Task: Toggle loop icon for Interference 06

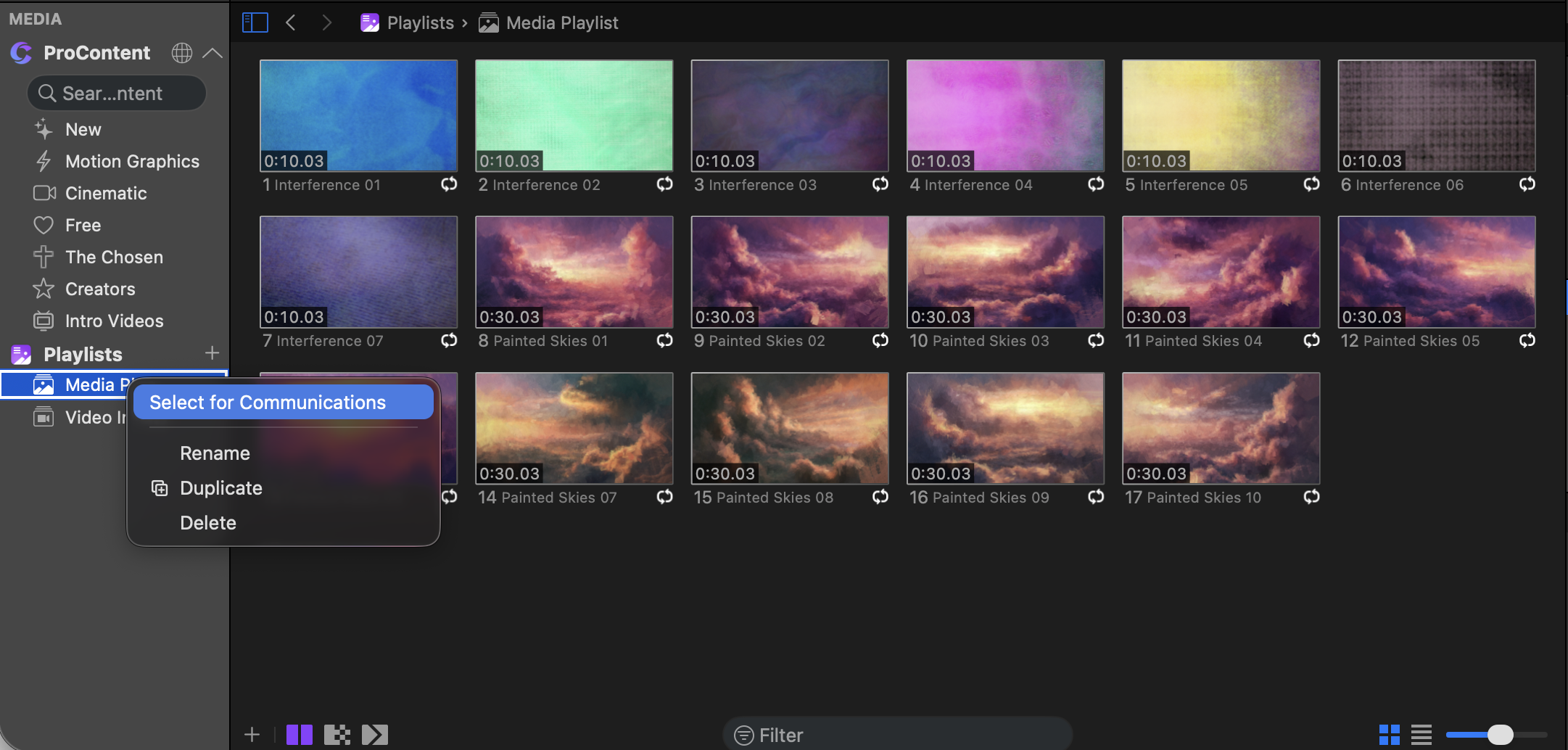Action: click(x=1527, y=184)
